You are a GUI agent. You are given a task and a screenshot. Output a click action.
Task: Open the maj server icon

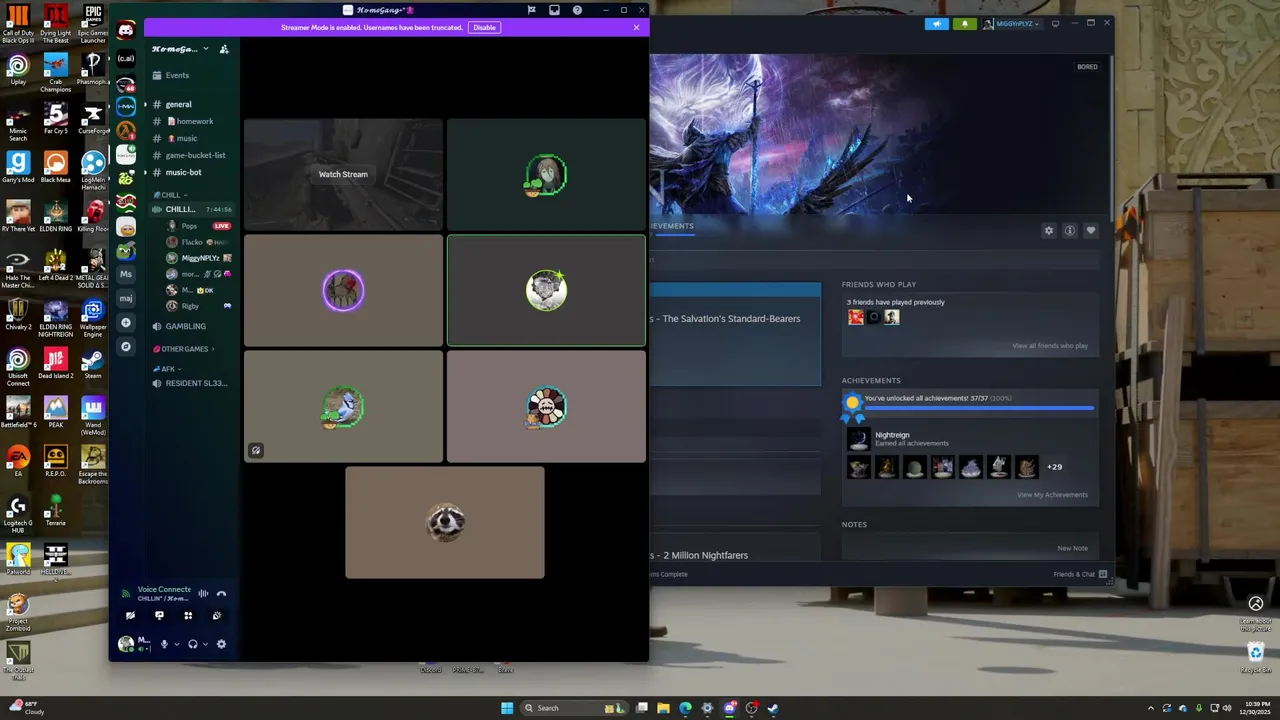tap(126, 298)
